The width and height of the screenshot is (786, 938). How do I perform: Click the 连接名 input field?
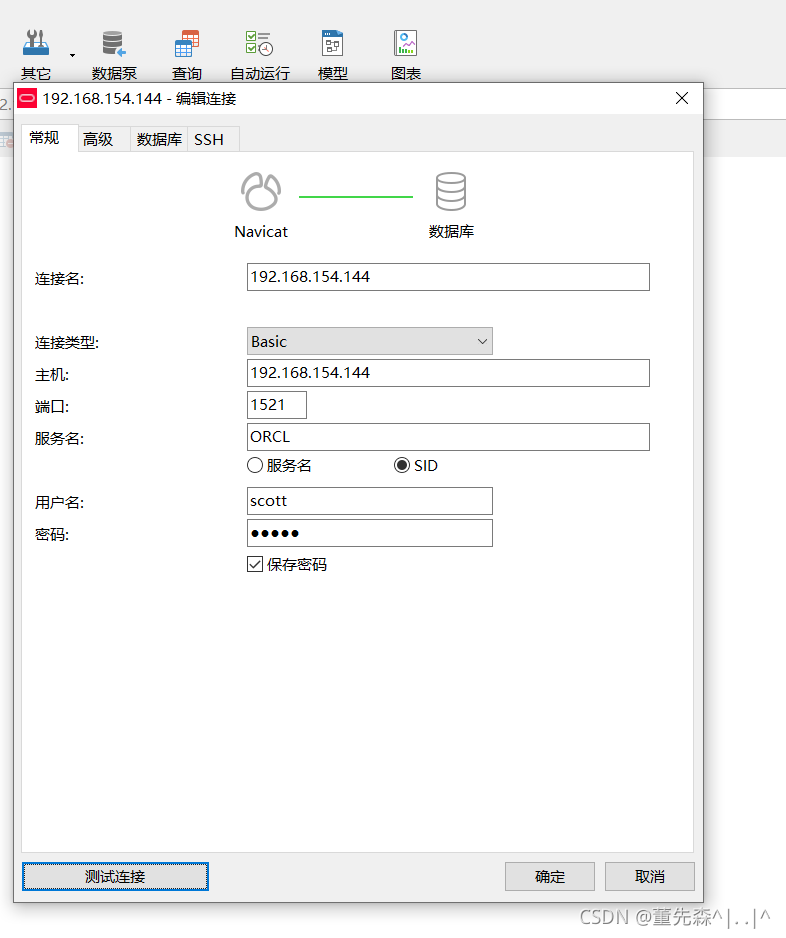tap(448, 277)
